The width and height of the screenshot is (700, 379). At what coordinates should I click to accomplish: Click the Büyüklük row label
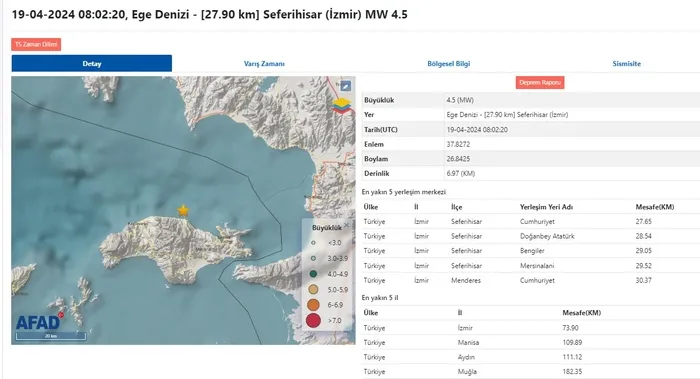click(379, 100)
